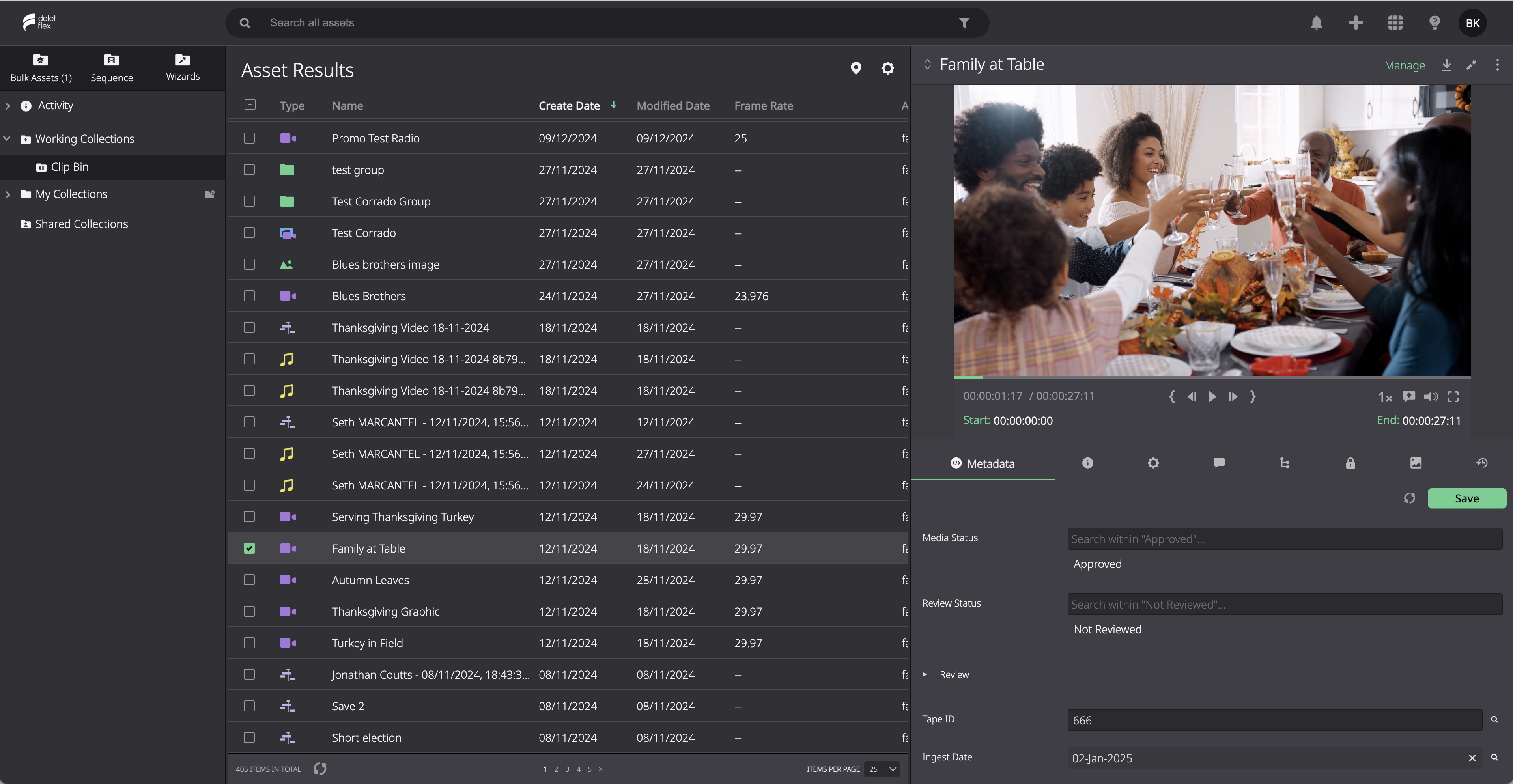Open the Sequence tab in sidebar
This screenshot has height=784, width=1513.
[x=112, y=68]
